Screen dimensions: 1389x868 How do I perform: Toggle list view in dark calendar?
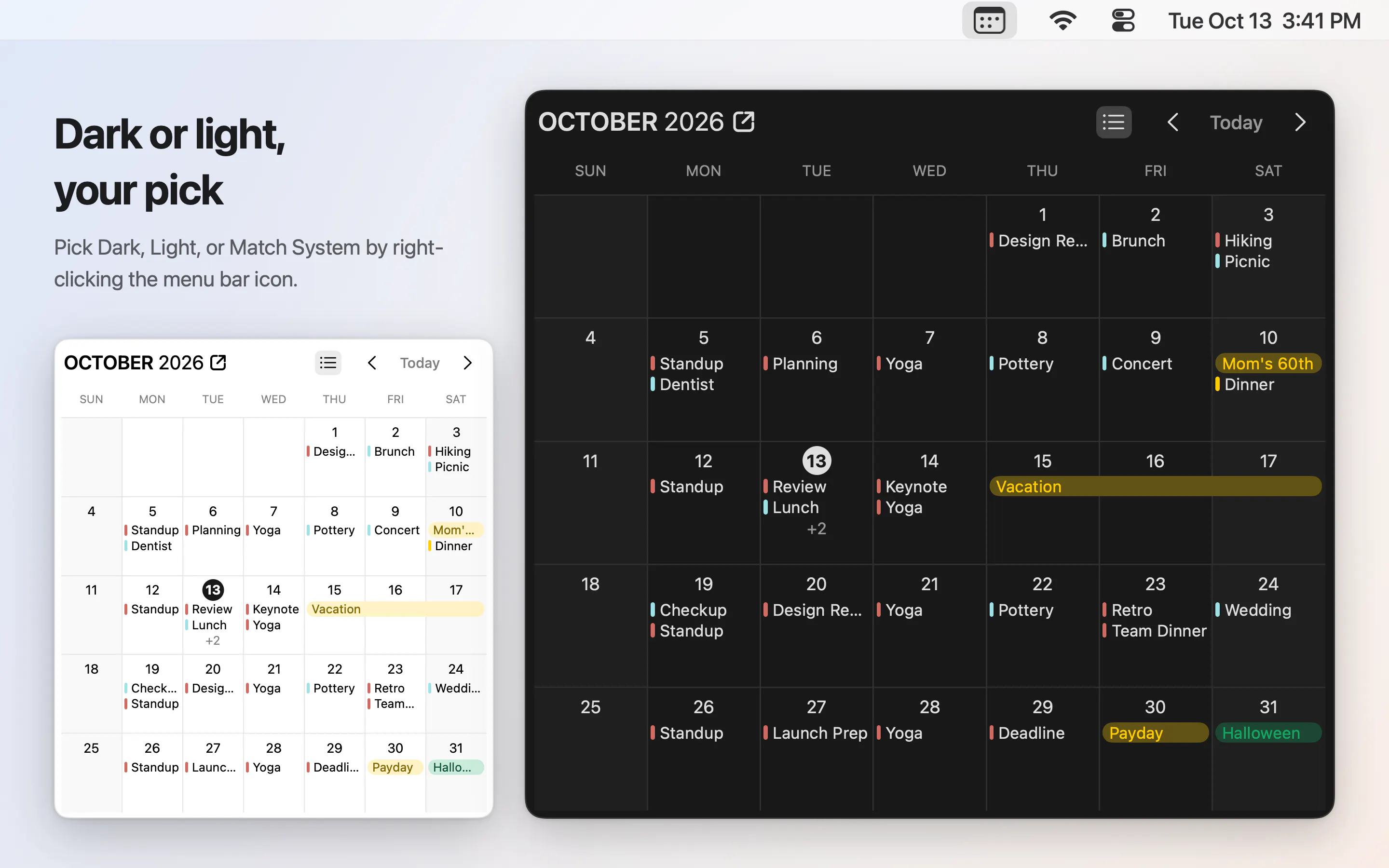tap(1114, 122)
